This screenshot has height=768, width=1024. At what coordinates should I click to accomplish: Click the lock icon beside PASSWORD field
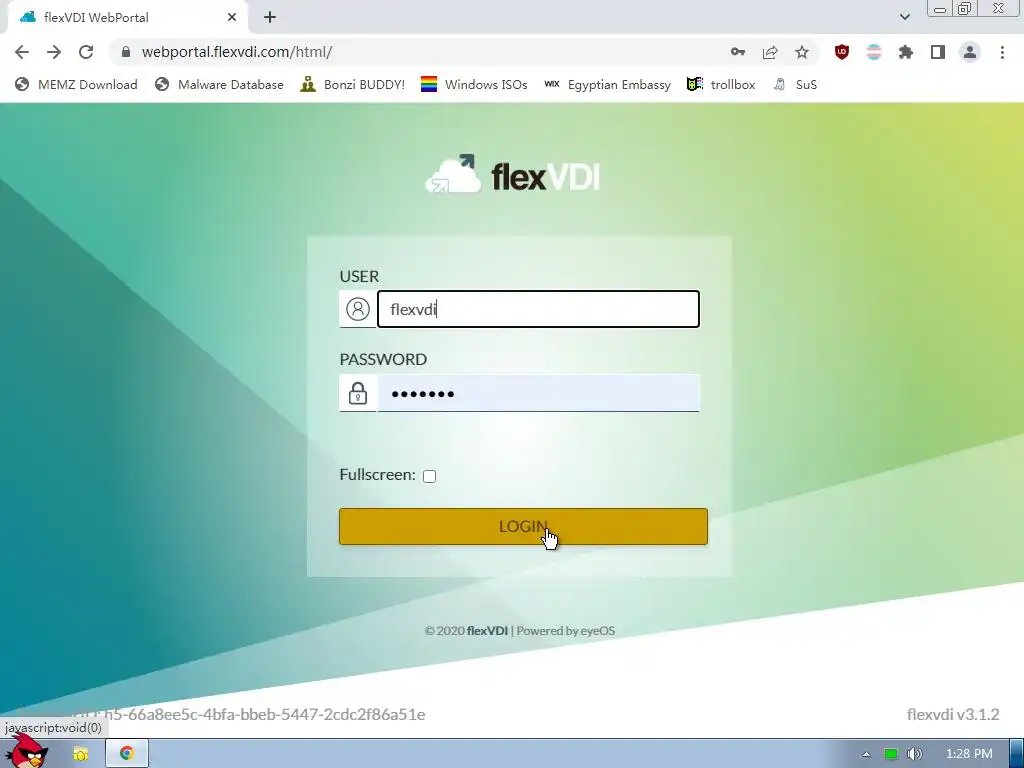[358, 393]
